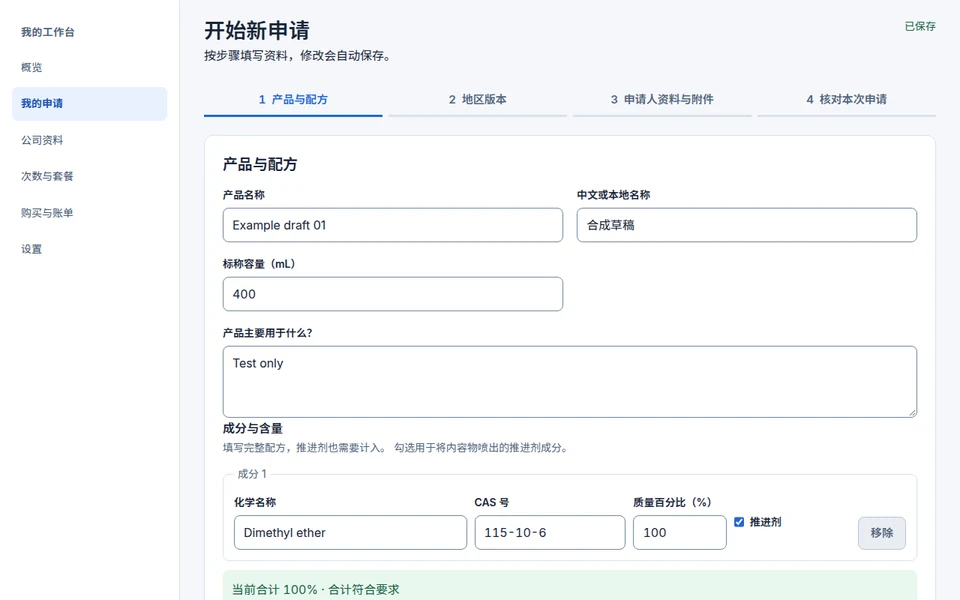Viewport: 960px width, 600px height.
Task: Select 我的申请 sidebar item
Action: pyautogui.click(x=89, y=103)
